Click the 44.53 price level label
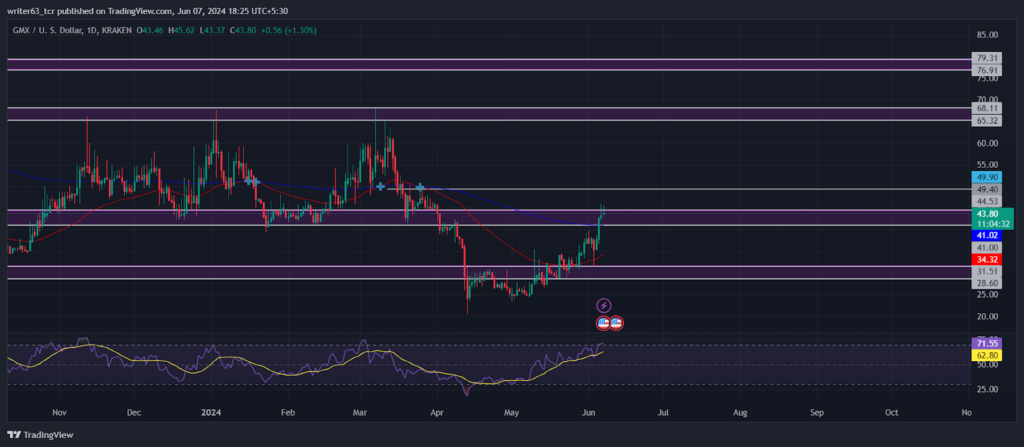Viewport: 1024px width, 447px height. (x=985, y=201)
